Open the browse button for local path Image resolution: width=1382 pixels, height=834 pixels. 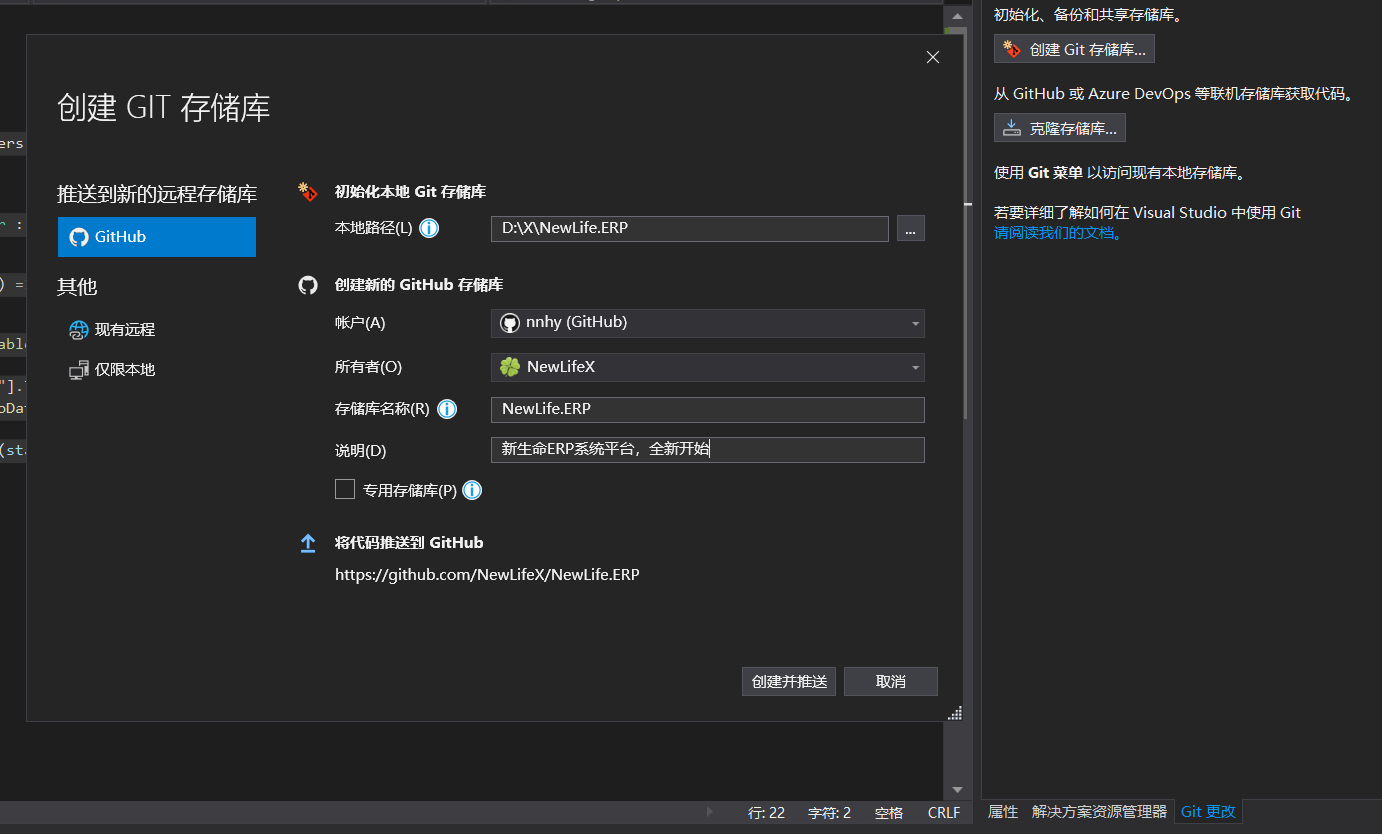[911, 229]
